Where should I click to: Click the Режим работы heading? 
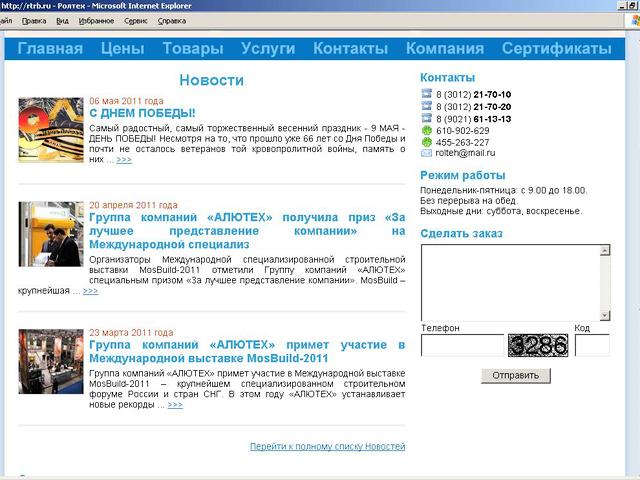coord(462,176)
